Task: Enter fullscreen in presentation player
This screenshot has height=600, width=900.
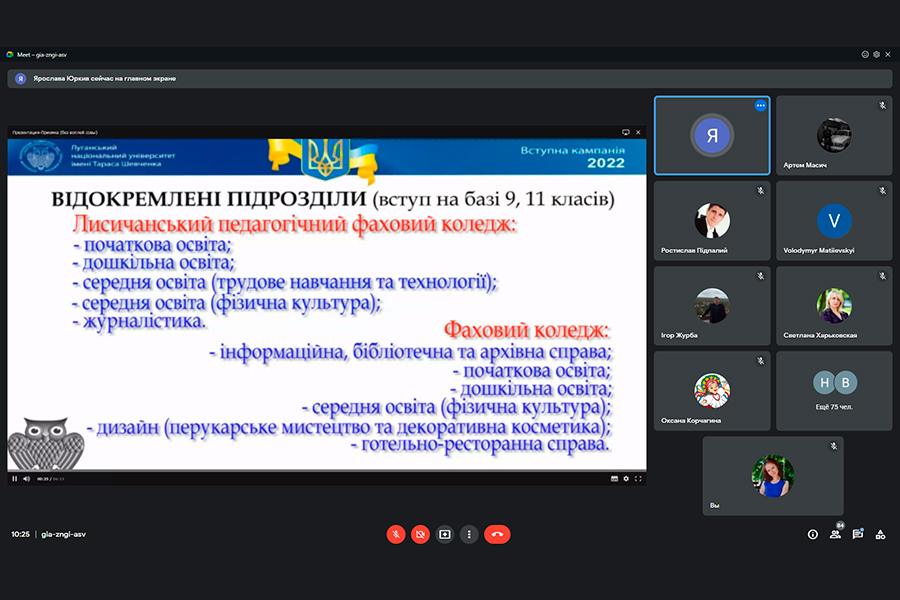Action: click(638, 478)
